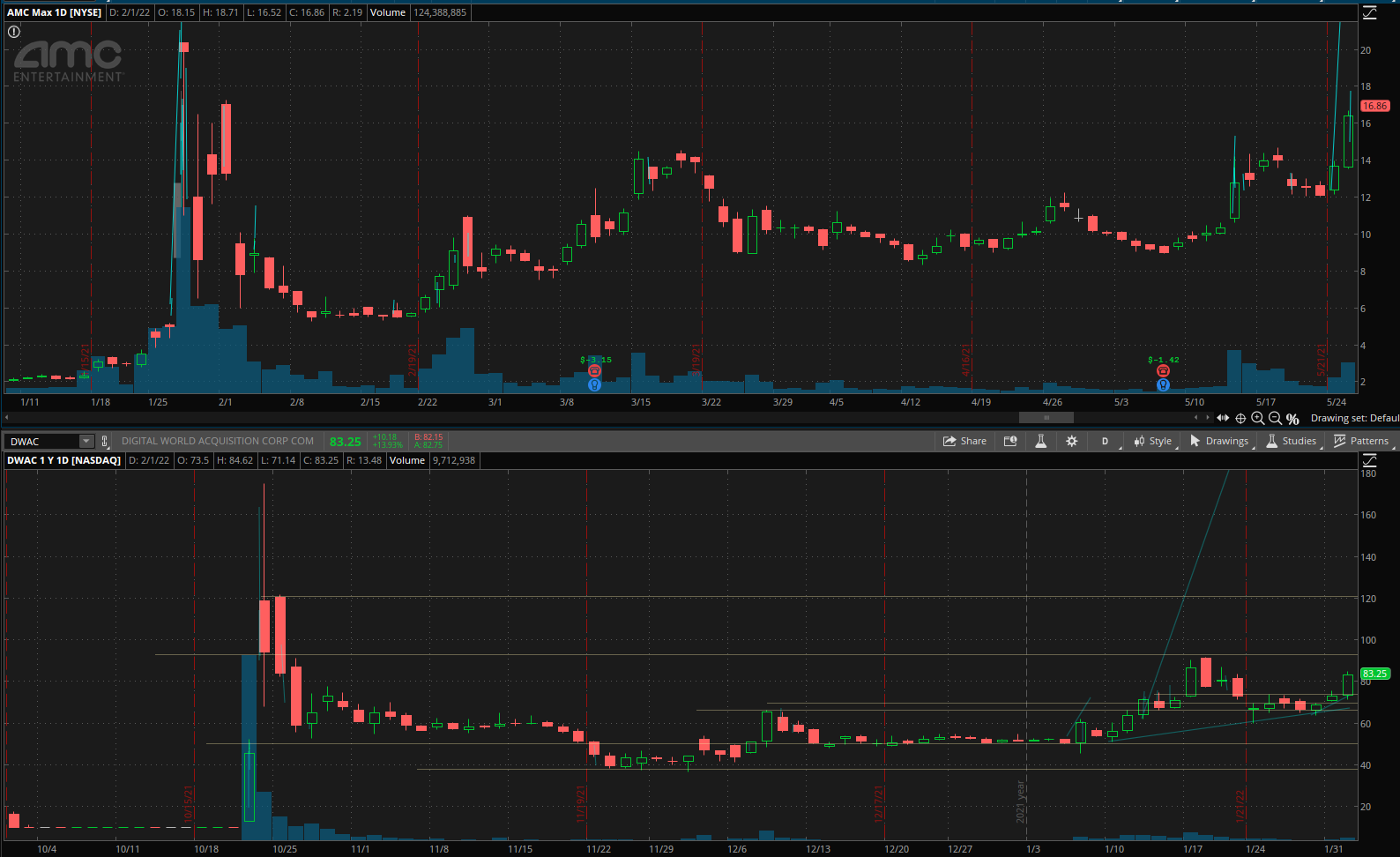
Task: Click the DWAC last price bubble 83.25
Action: pos(1374,674)
